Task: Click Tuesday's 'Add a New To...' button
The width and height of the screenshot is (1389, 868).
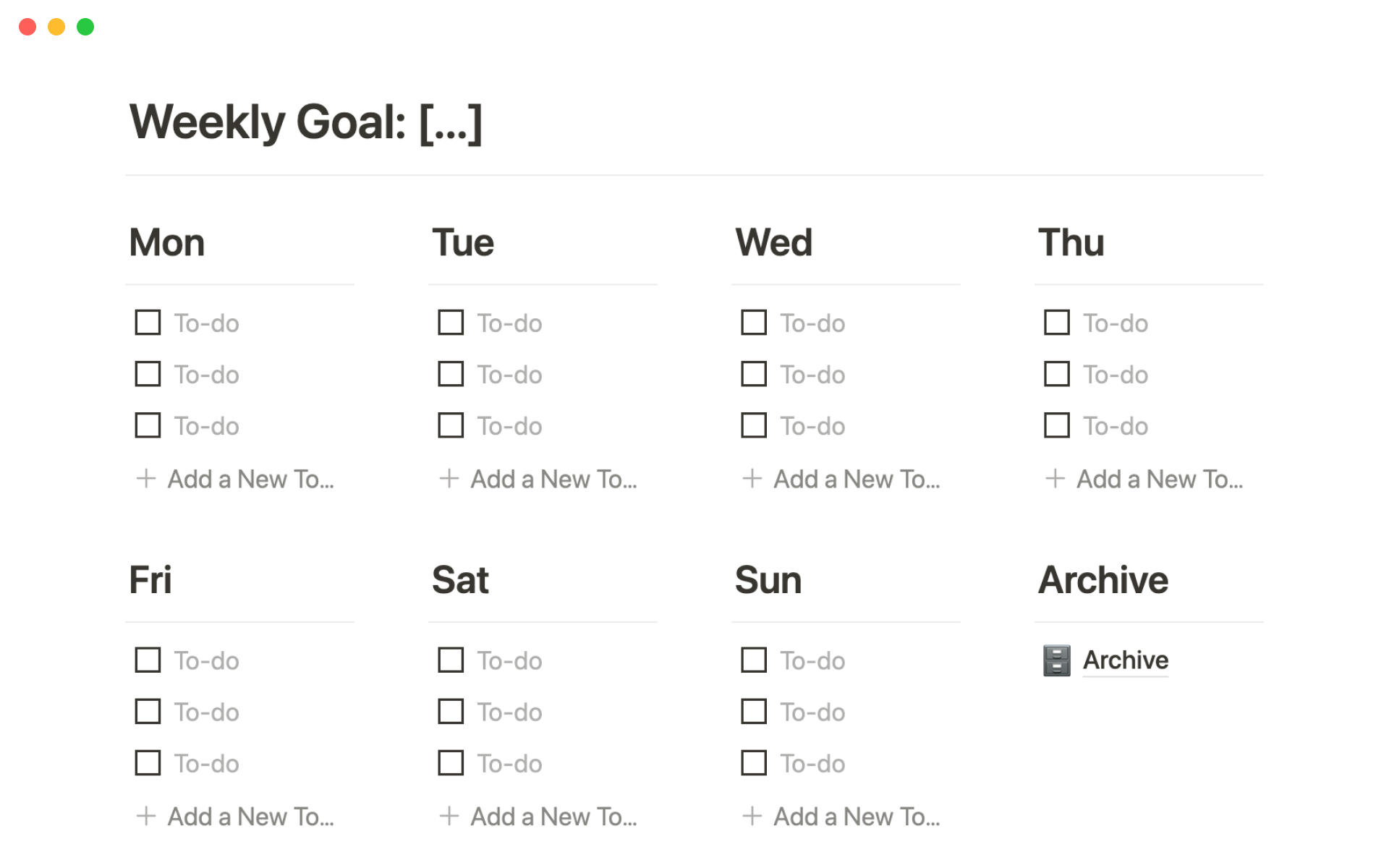Action: 553,479
